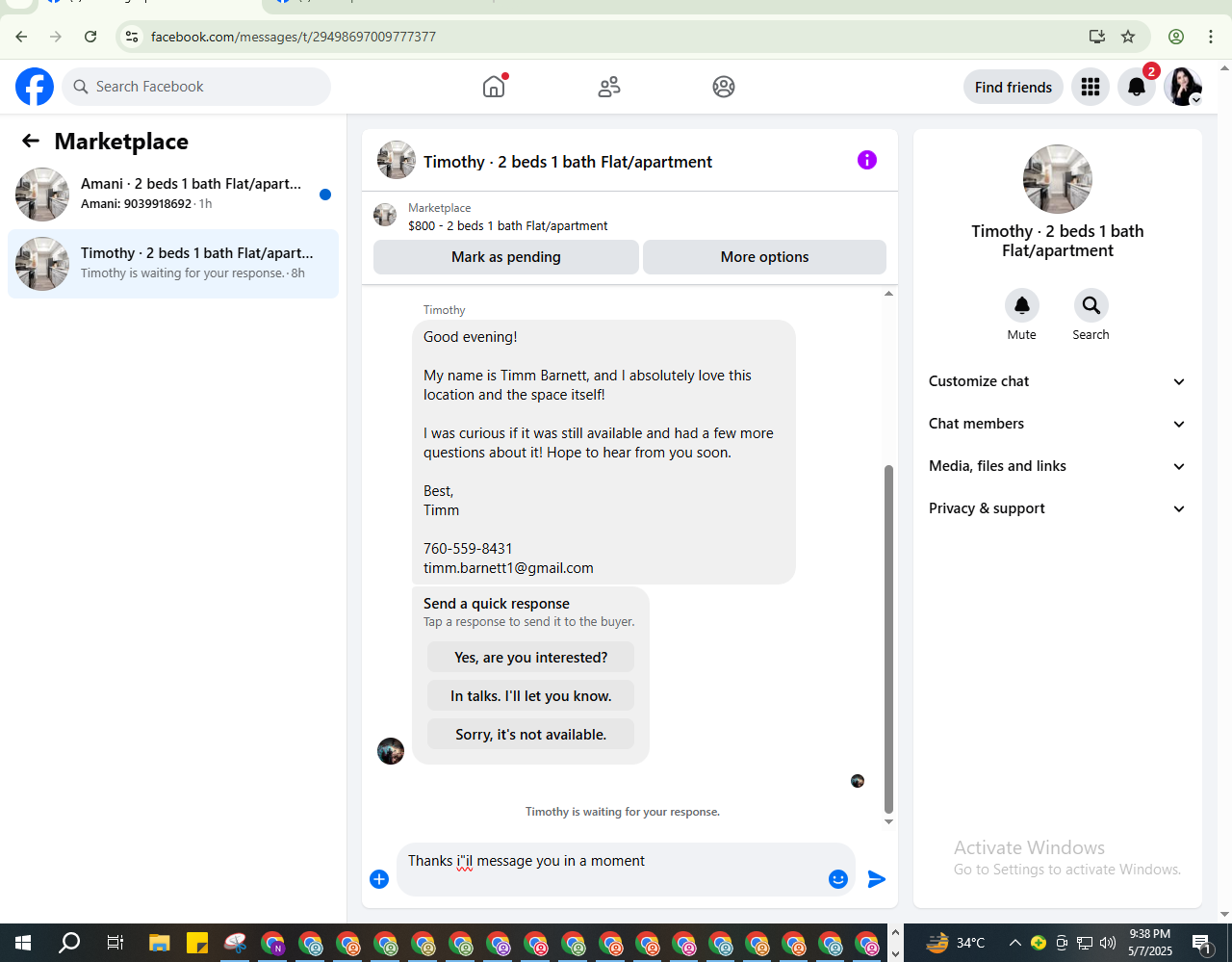The width and height of the screenshot is (1232, 962).
Task: Open weather widget showing 34°C
Action: point(956,943)
